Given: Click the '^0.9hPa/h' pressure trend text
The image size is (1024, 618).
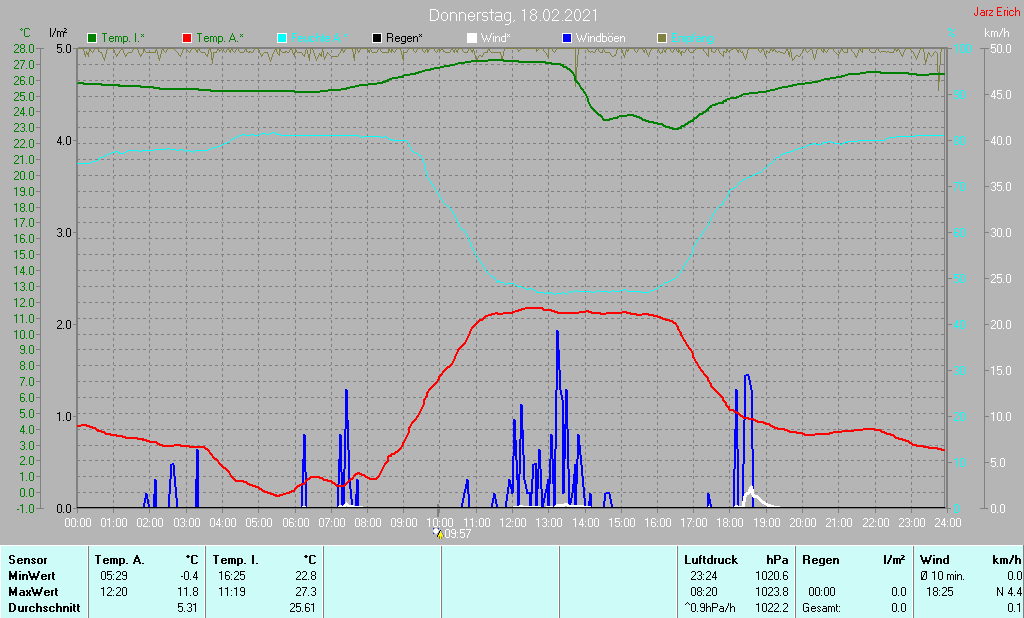Looking at the screenshot, I should 709,608.
